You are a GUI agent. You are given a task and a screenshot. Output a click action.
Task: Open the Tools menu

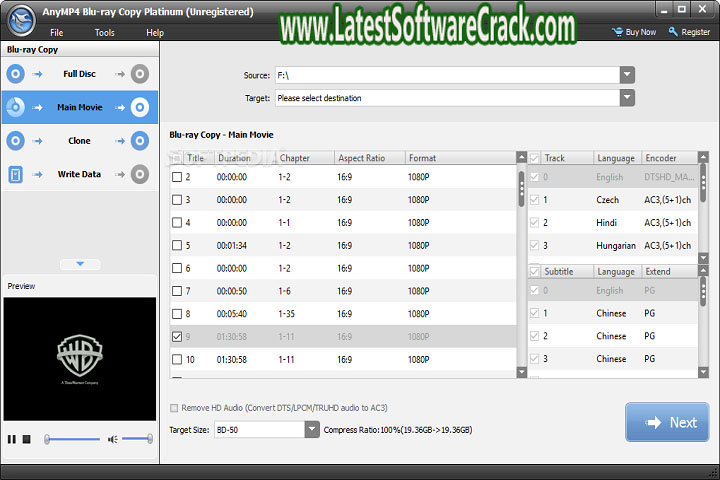[x=104, y=32]
